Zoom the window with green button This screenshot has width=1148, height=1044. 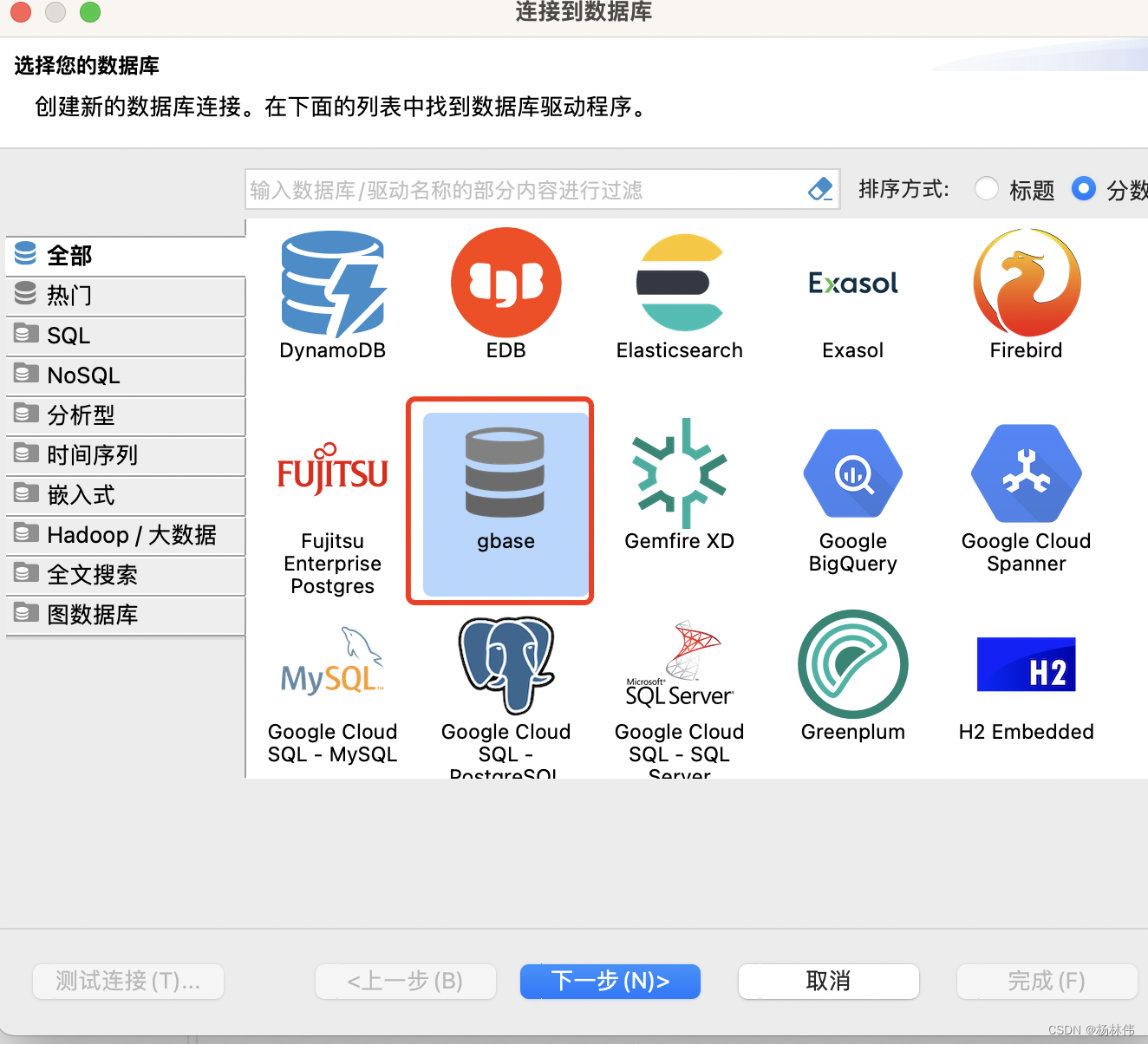tap(90, 11)
